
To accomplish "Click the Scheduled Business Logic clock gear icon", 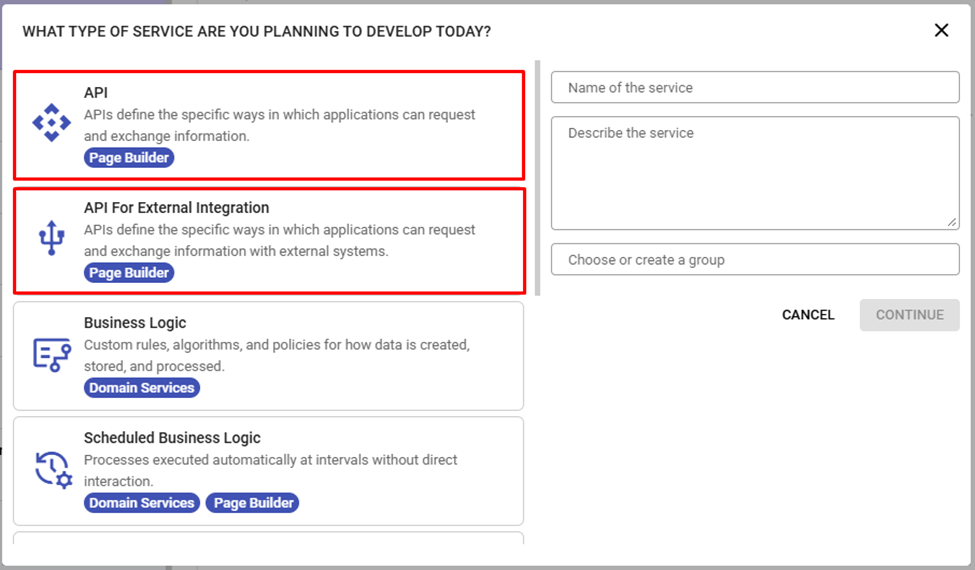I will (x=53, y=470).
